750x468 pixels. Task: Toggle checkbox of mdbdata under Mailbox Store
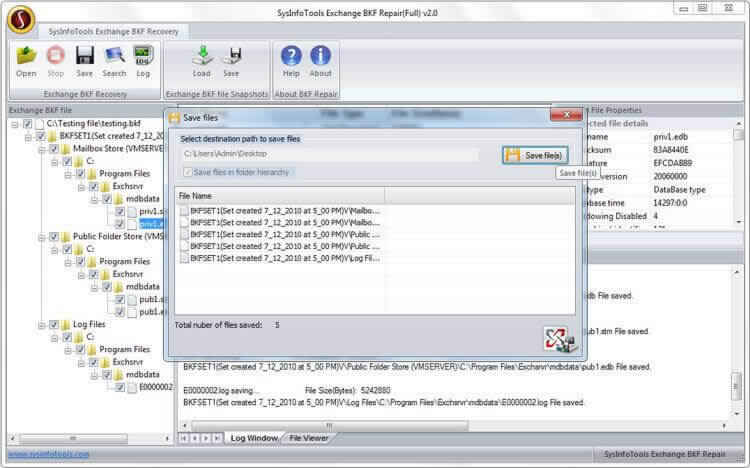107,199
